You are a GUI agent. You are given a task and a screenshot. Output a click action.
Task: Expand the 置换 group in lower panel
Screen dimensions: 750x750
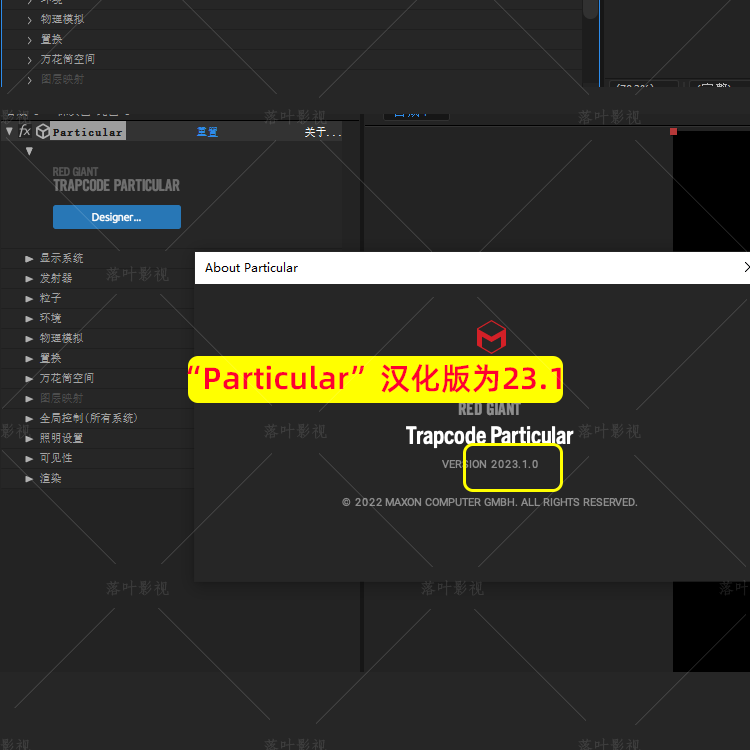click(29, 359)
